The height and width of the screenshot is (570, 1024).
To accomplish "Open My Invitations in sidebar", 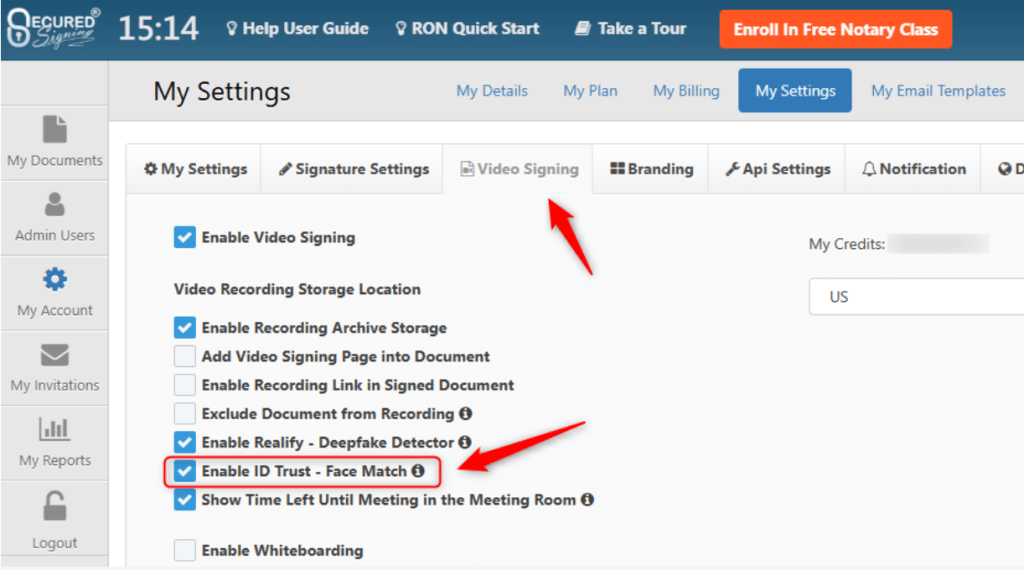I will 55,368.
